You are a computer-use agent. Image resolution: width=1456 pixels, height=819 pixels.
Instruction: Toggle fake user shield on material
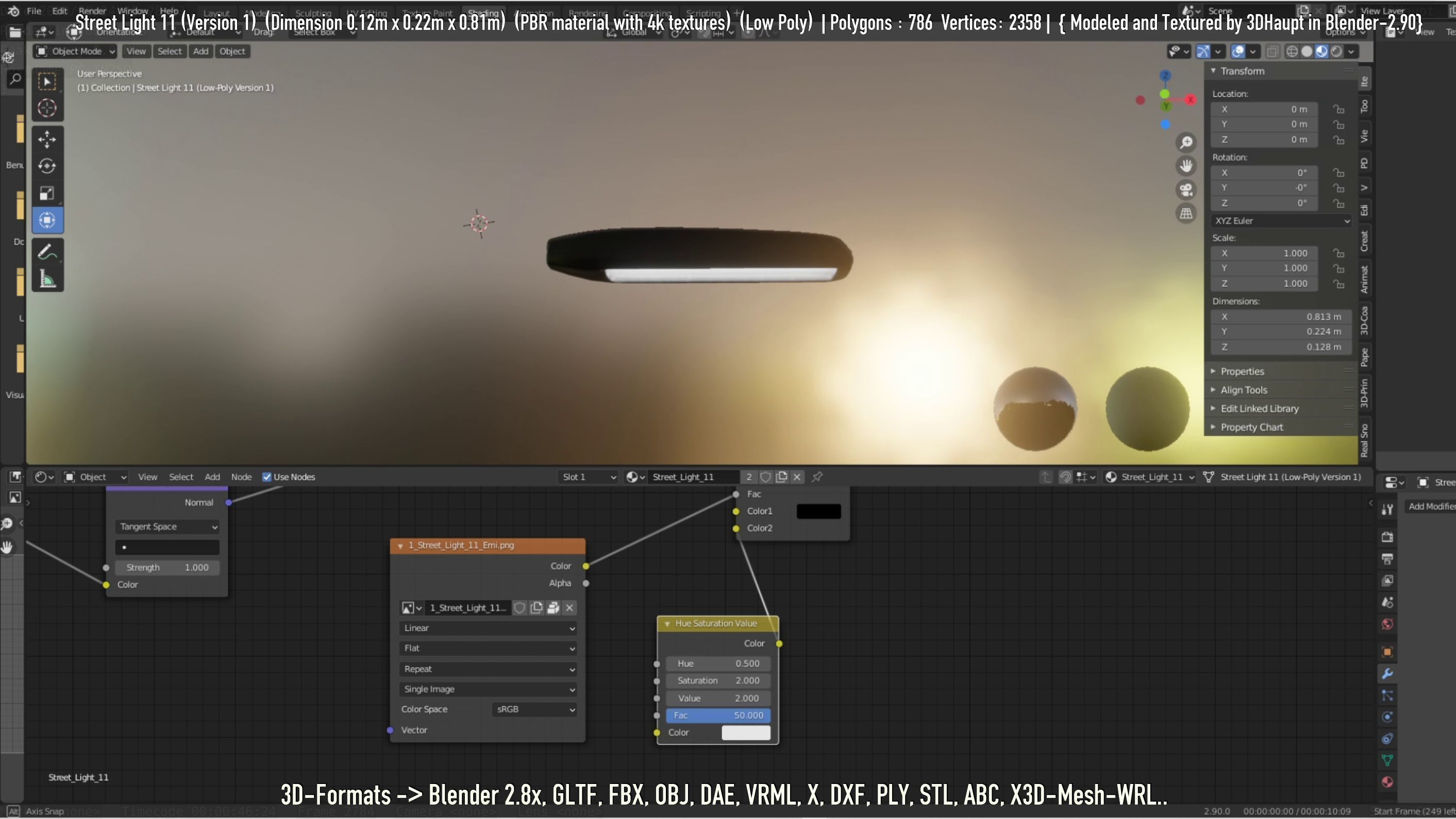pos(765,477)
